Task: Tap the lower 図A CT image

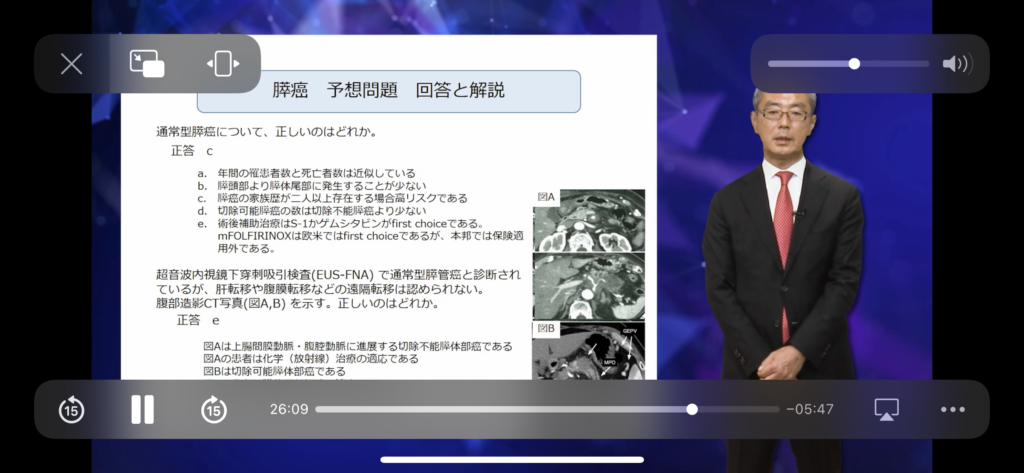Action: click(588, 286)
